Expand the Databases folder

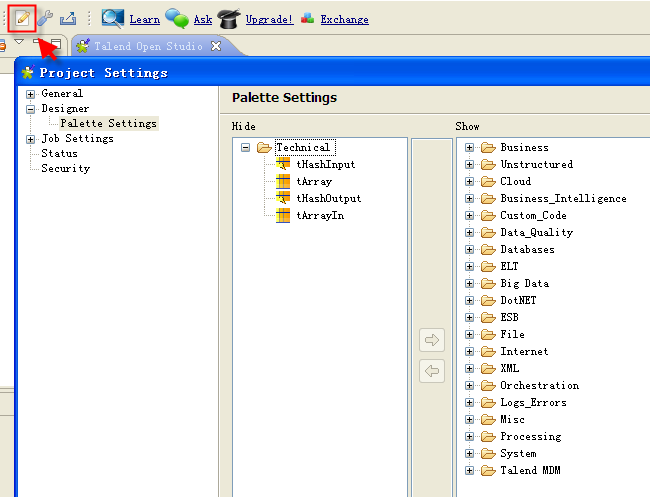[x=470, y=250]
